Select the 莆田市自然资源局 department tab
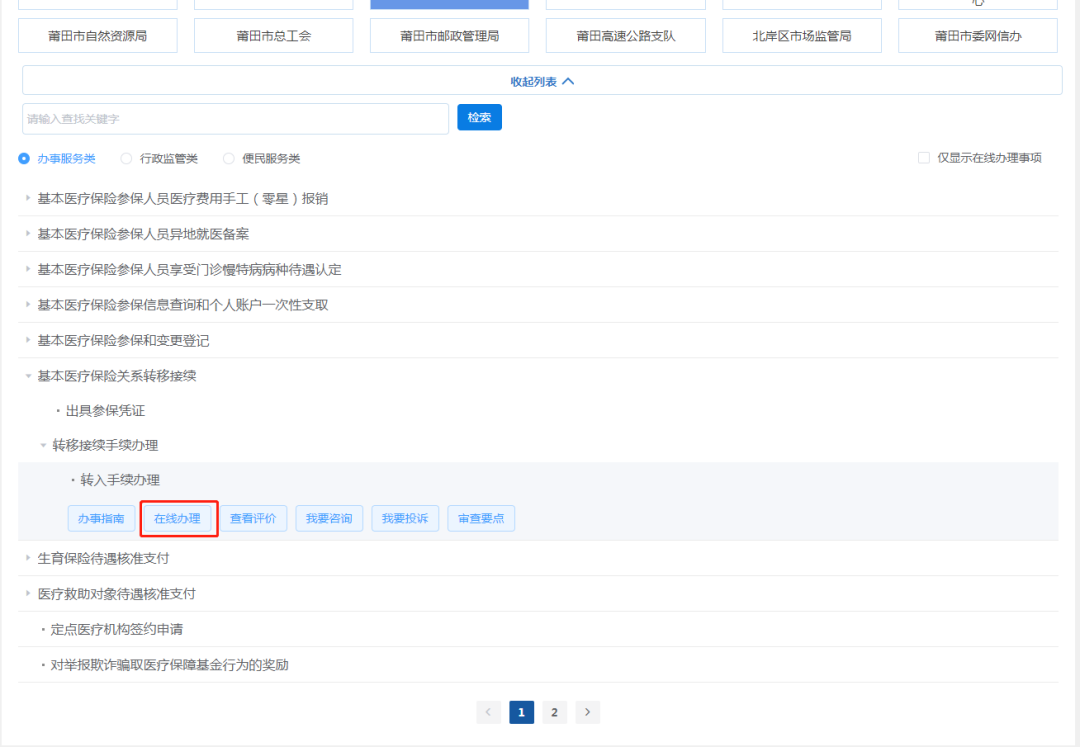 click(x=98, y=36)
